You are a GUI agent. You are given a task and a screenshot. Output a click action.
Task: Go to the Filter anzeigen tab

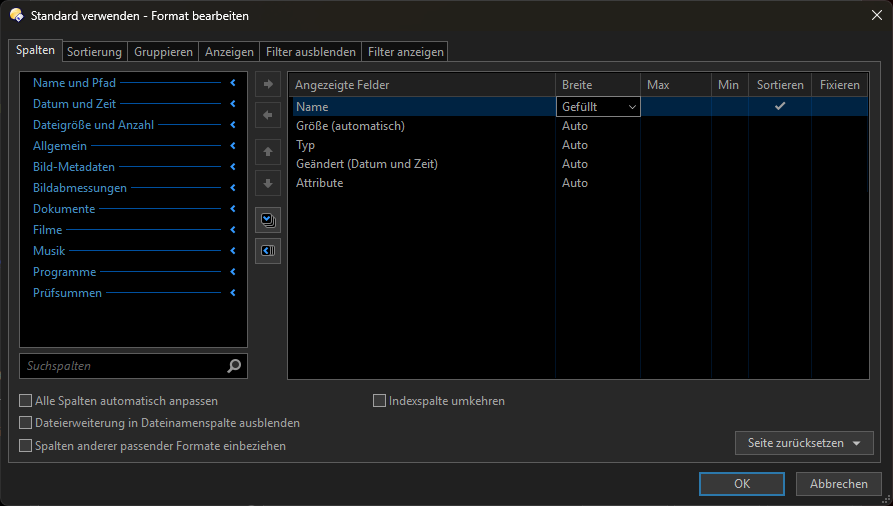click(405, 52)
